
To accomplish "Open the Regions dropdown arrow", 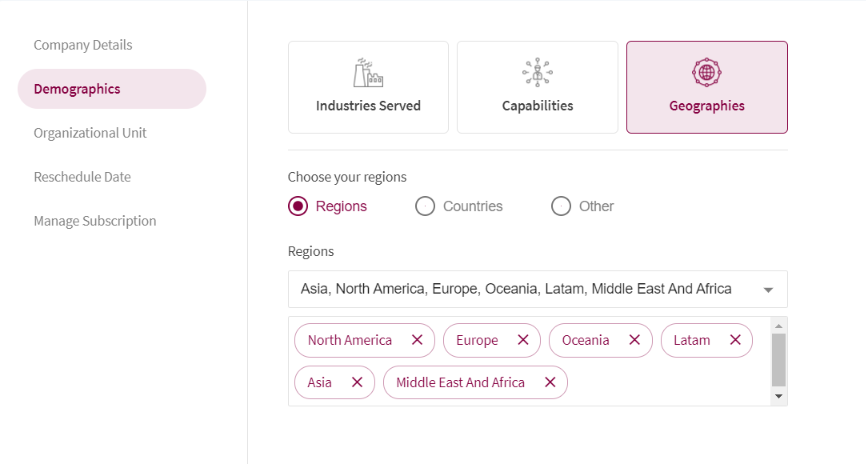I will coord(768,290).
